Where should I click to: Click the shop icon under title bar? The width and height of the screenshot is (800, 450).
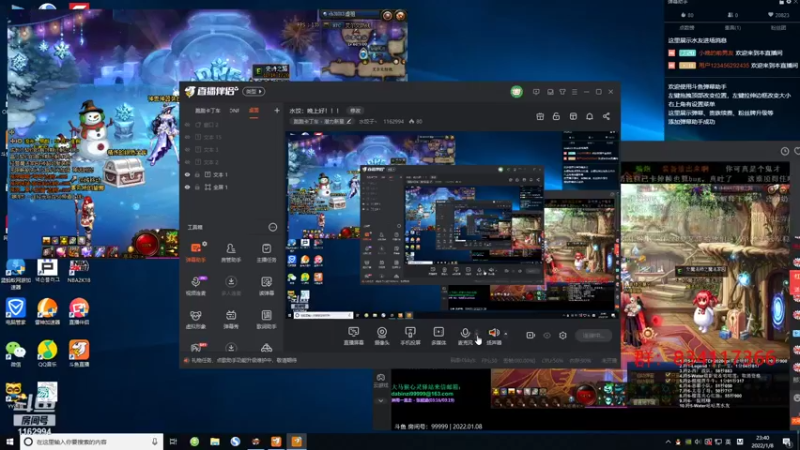click(x=573, y=117)
